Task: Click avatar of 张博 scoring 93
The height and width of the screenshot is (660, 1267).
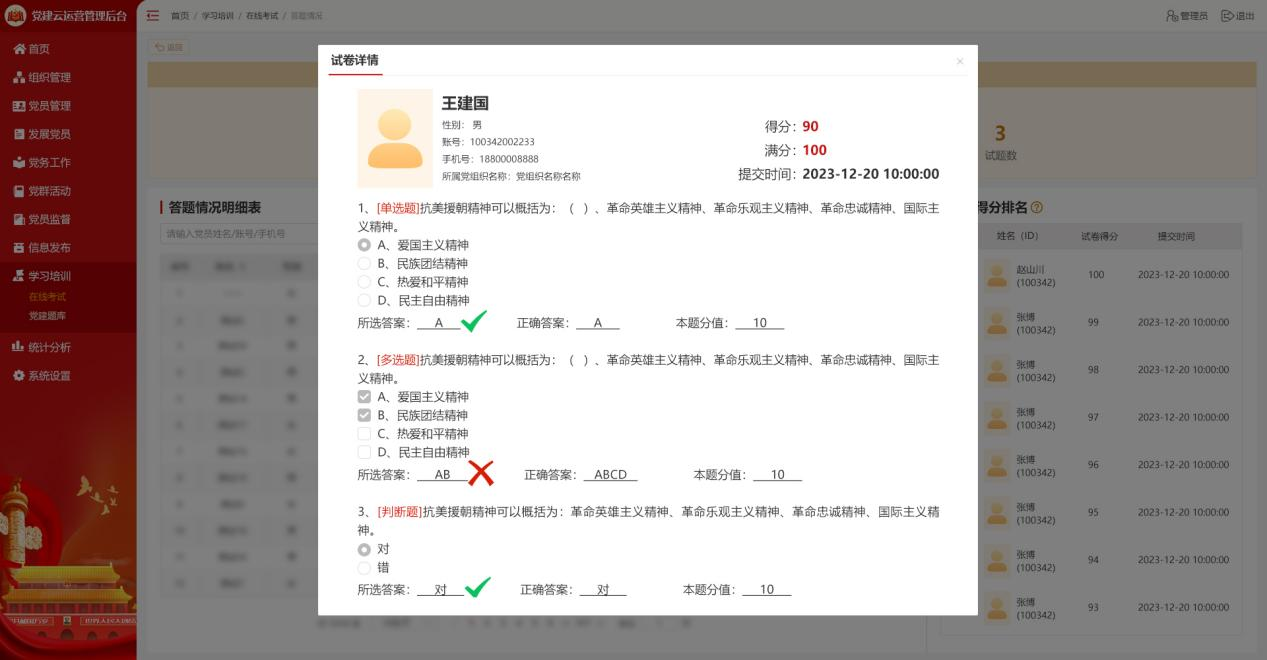Action: pyautogui.click(x=997, y=607)
